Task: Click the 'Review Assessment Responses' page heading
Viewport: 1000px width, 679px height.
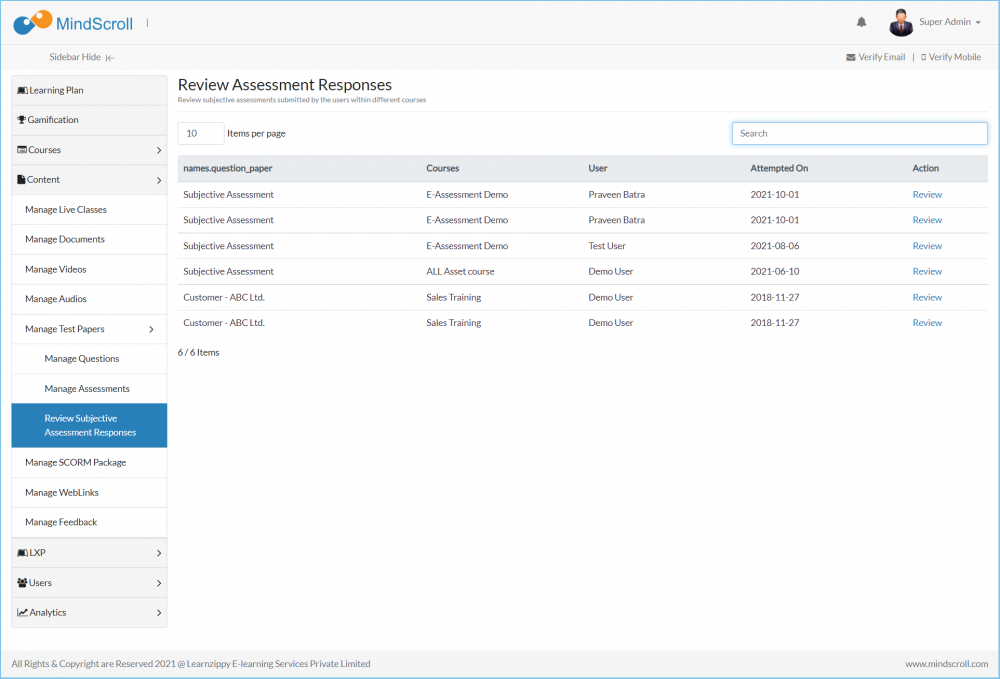Action: pyautogui.click(x=284, y=85)
